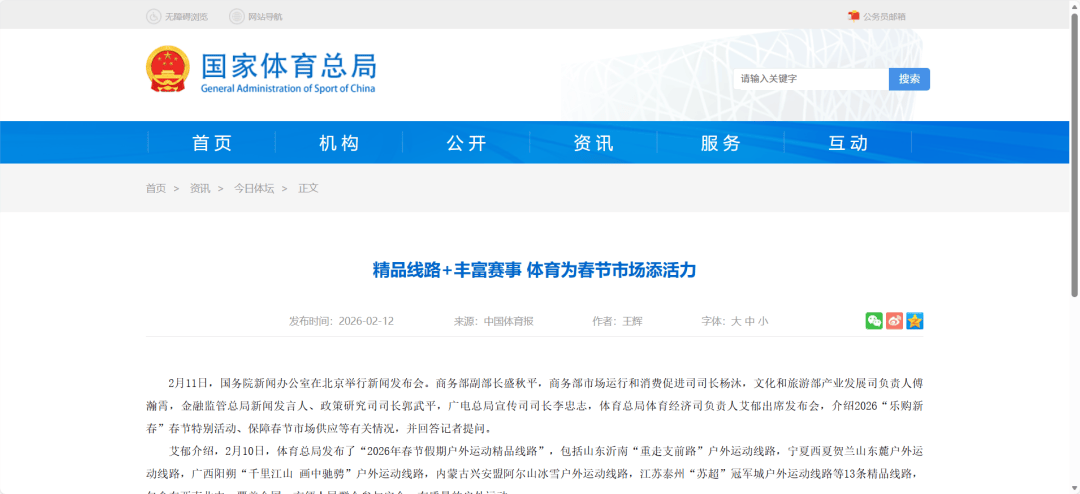Click 资讯 in the breadcrumb
This screenshot has height=494, width=1080.
[x=200, y=188]
